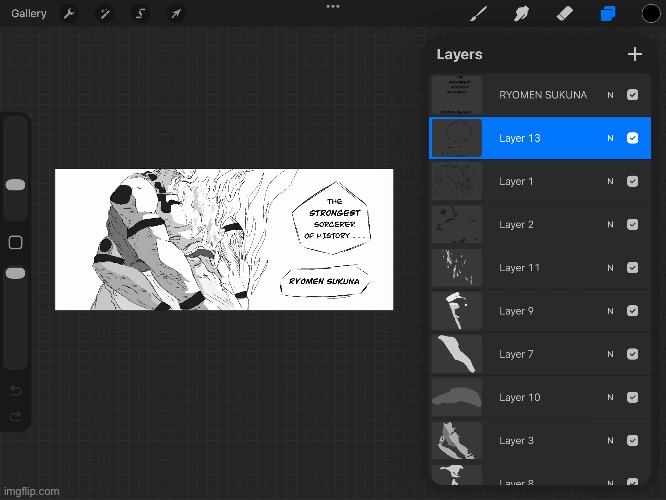
Task: Open blend mode N for Layer 1
Action: pyautogui.click(x=610, y=182)
